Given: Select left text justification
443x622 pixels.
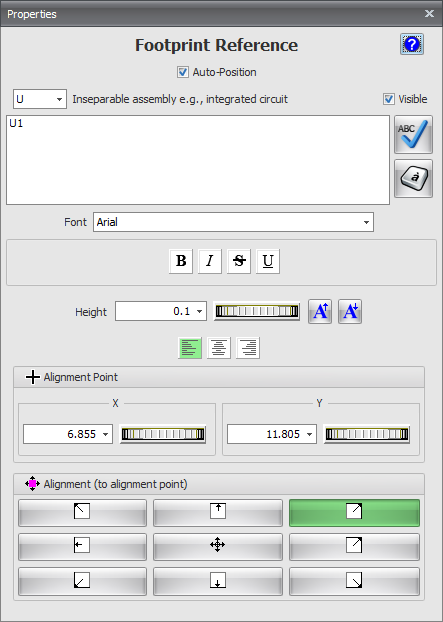Looking at the screenshot, I should pyautogui.click(x=190, y=348).
